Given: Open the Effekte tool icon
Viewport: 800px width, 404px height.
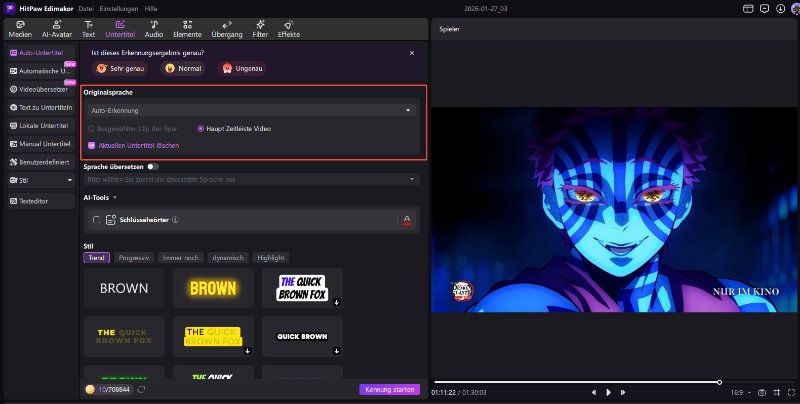Looking at the screenshot, I should [289, 24].
